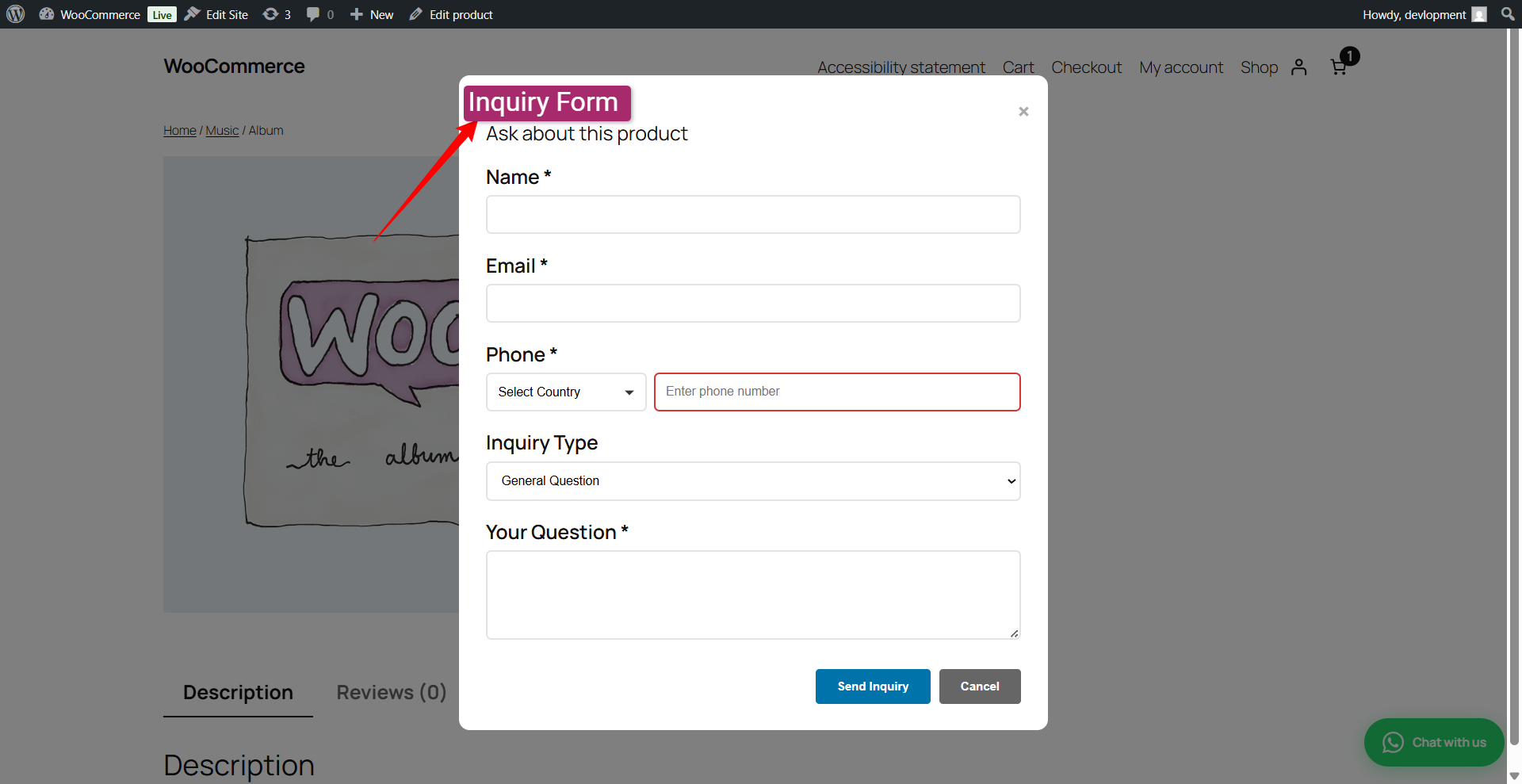Click Edit product in admin bar
This screenshot has height=784, width=1522.
451,14
